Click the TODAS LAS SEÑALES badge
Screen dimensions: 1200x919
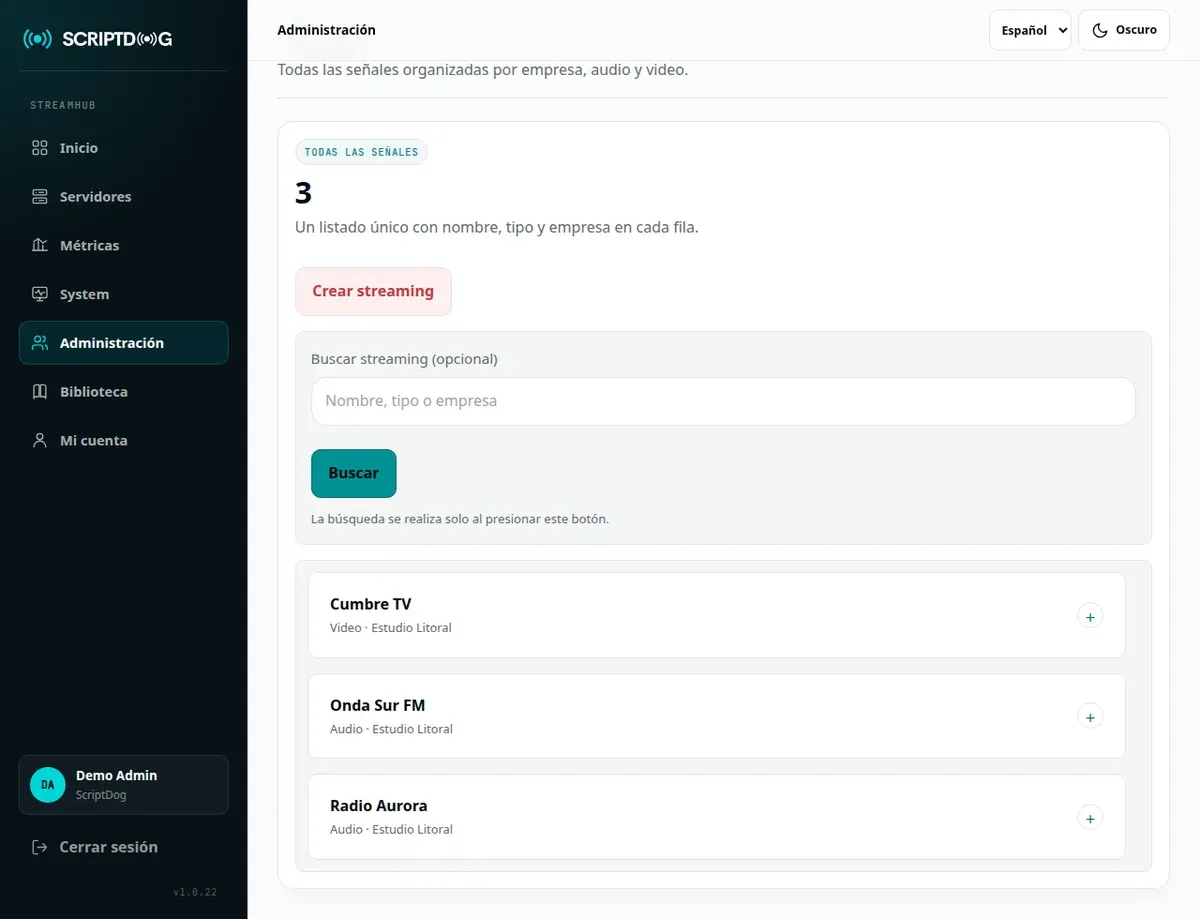[361, 152]
